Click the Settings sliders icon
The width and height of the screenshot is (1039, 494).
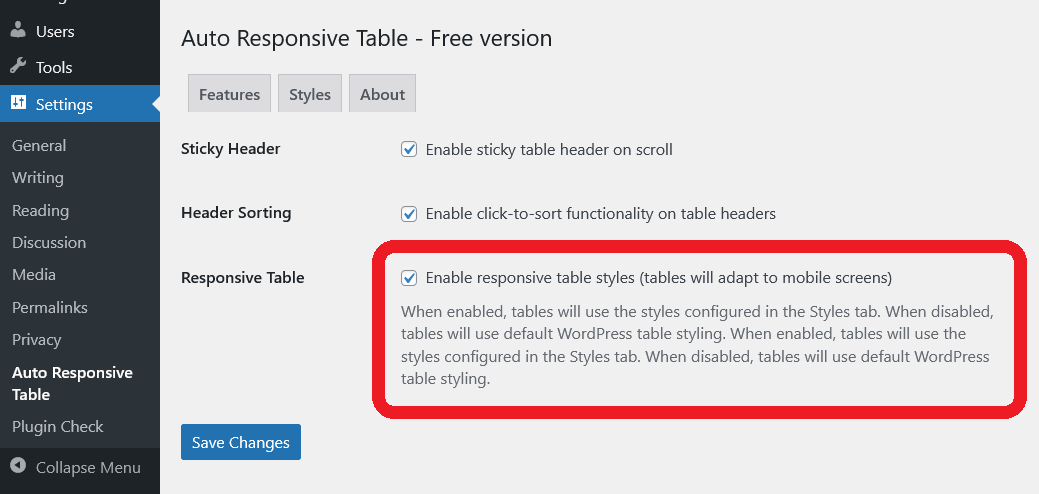point(18,103)
